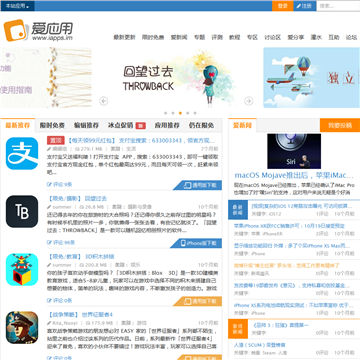Focus the search field in top bar
Screen dimensions: 360x360
[x=338, y=6]
